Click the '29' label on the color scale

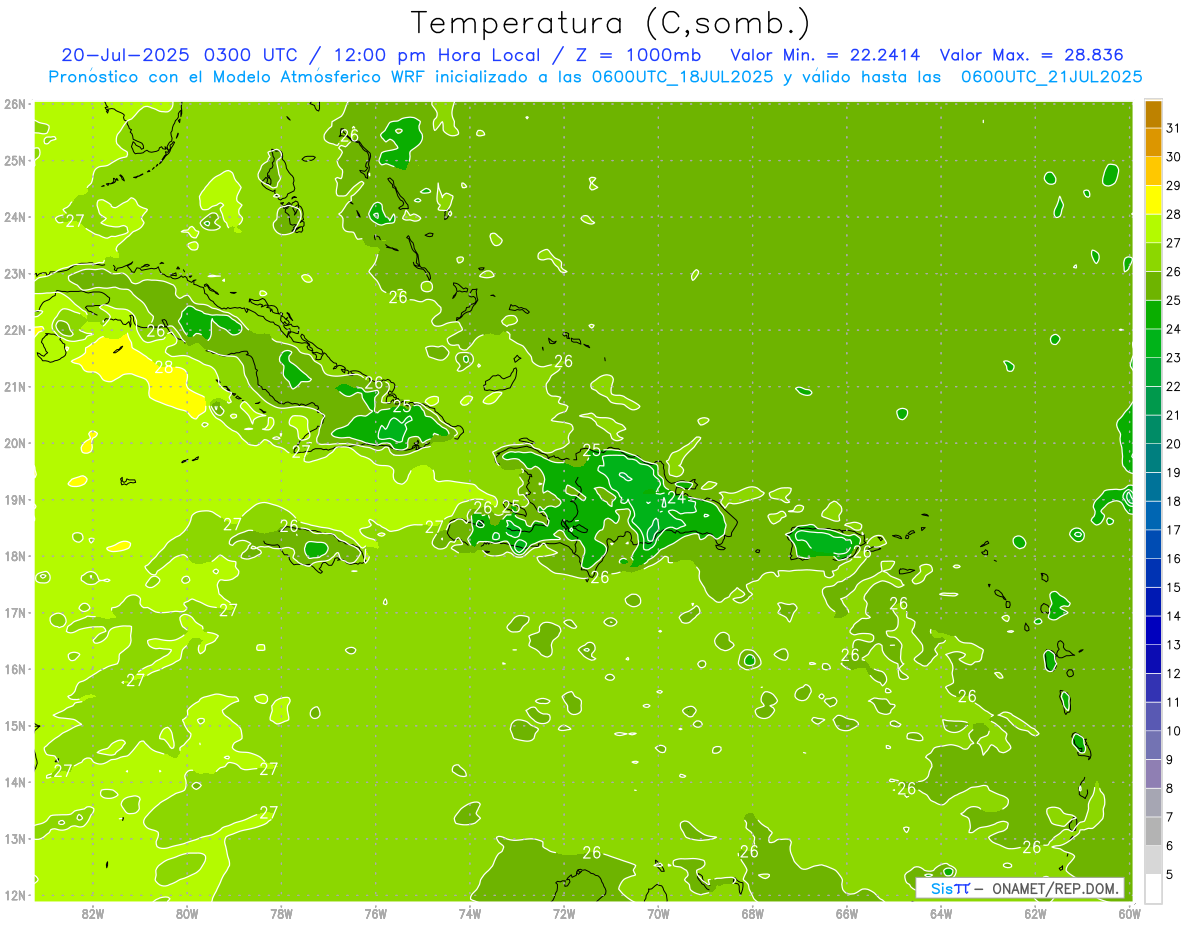point(1173,186)
